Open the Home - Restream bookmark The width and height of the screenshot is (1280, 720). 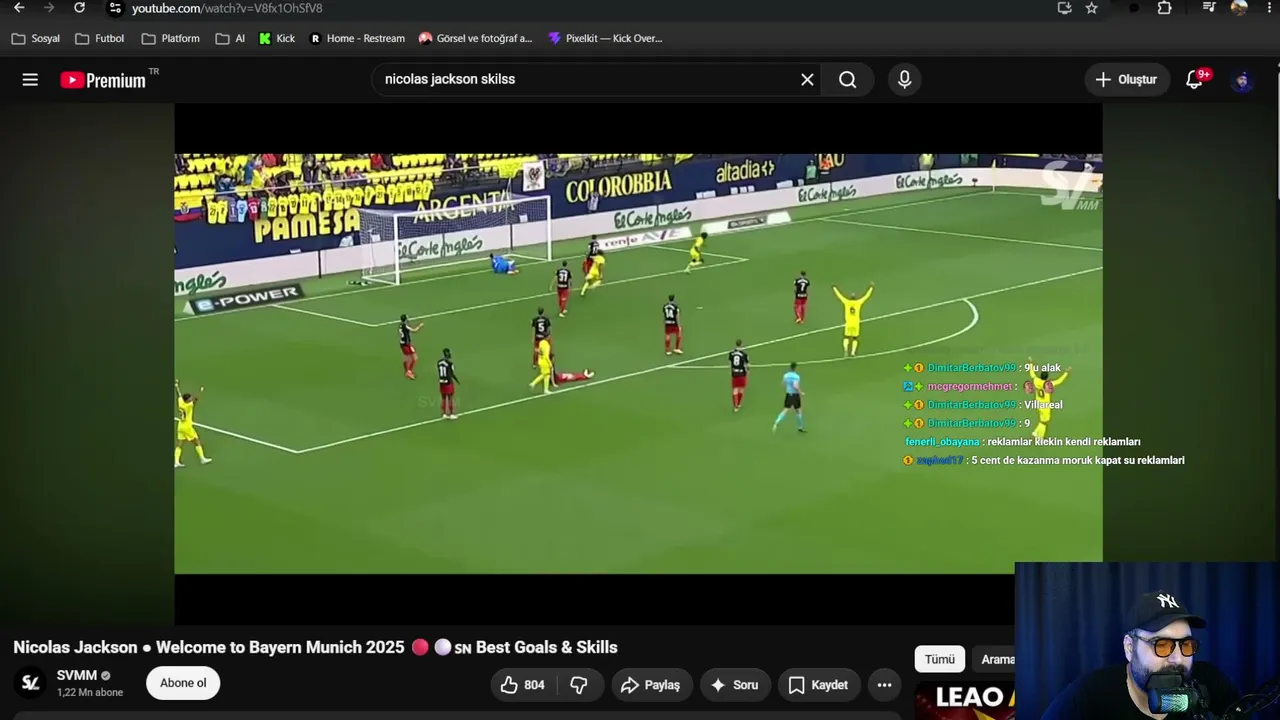tap(357, 39)
